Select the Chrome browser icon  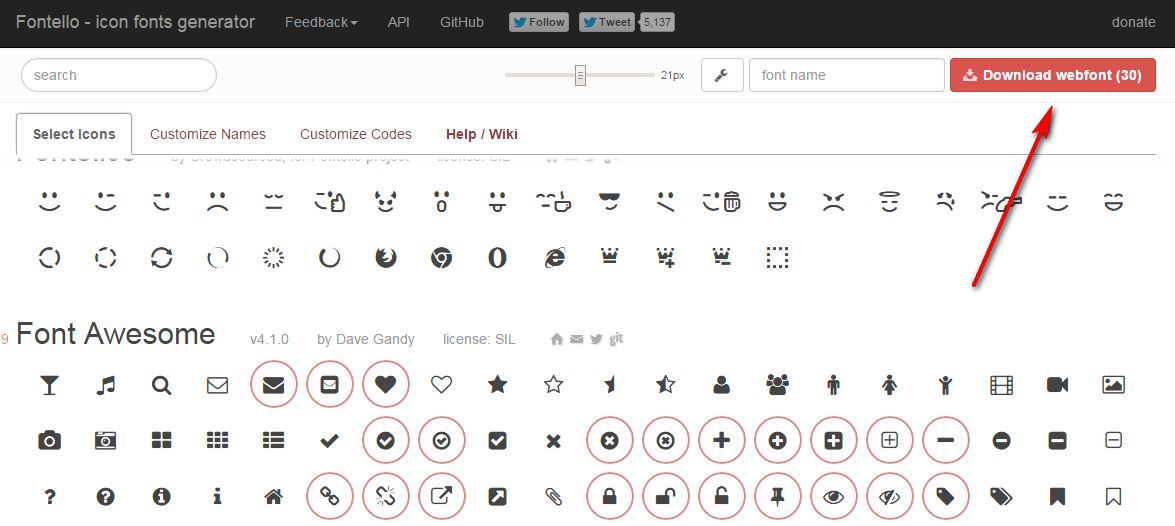pyautogui.click(x=441, y=258)
